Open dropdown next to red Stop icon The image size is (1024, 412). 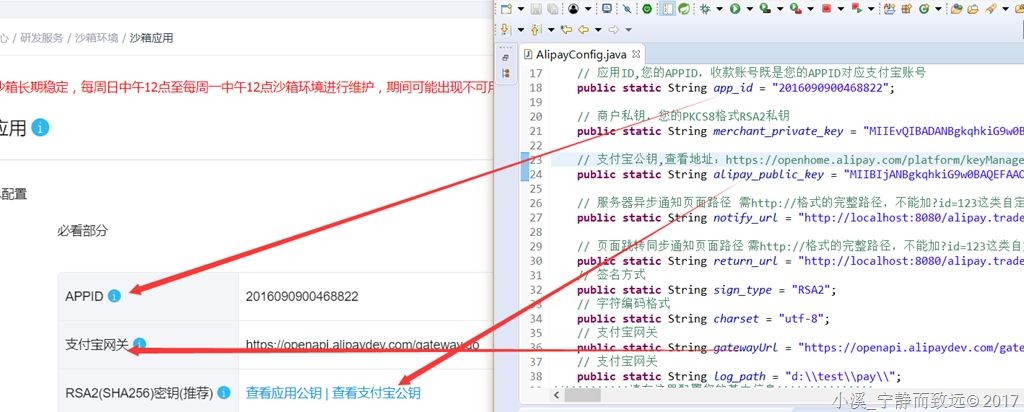(840, 8)
